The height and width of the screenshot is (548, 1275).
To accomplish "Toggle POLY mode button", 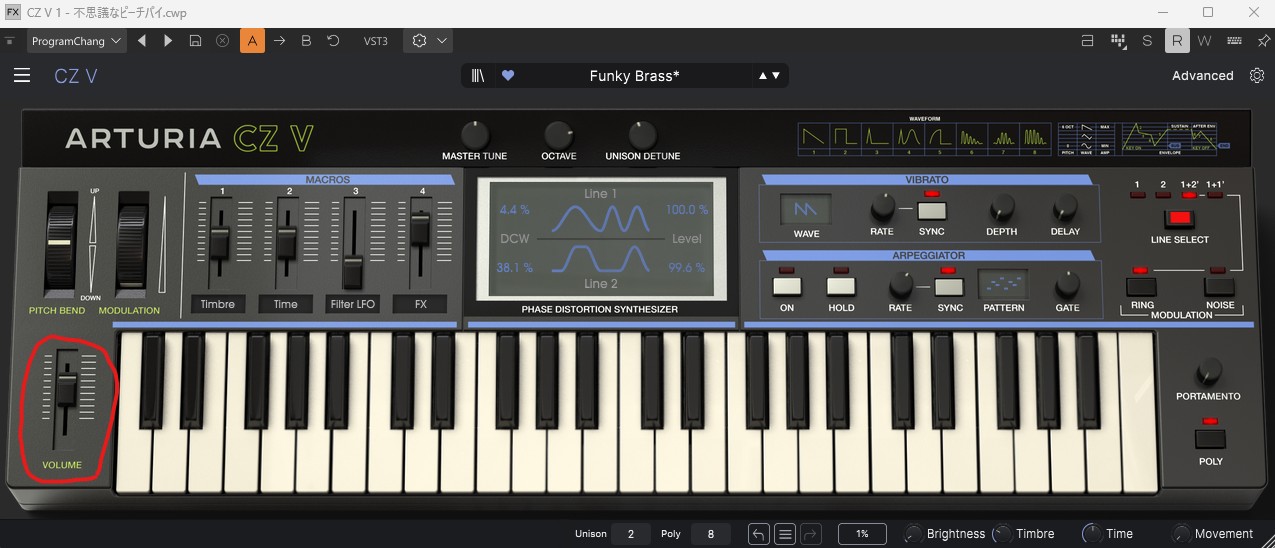I will (x=1210, y=439).
